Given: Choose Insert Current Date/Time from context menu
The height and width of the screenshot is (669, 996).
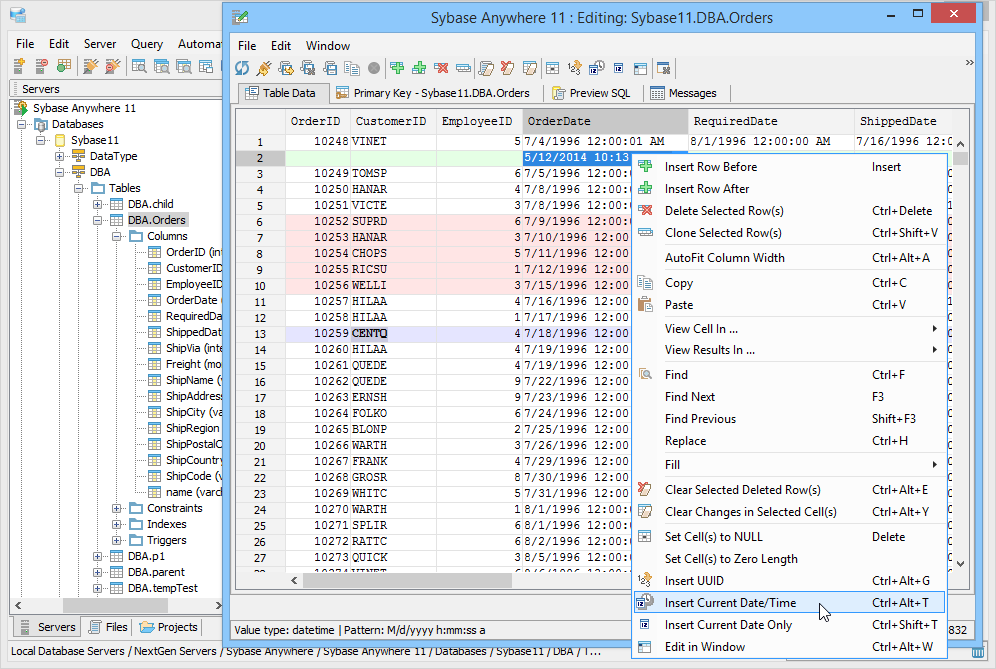Looking at the screenshot, I should click(789, 602).
